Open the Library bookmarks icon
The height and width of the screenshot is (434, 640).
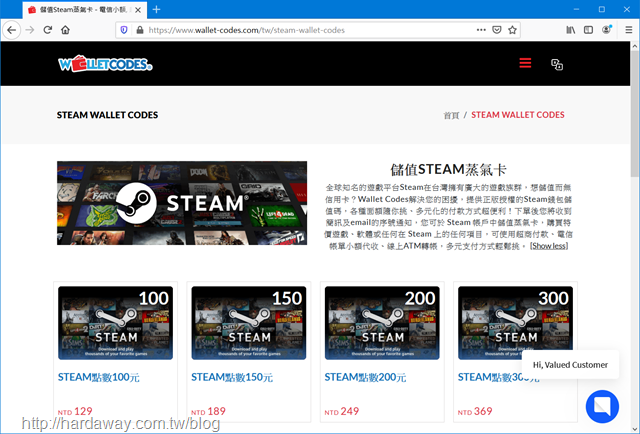pyautogui.click(x=571, y=30)
